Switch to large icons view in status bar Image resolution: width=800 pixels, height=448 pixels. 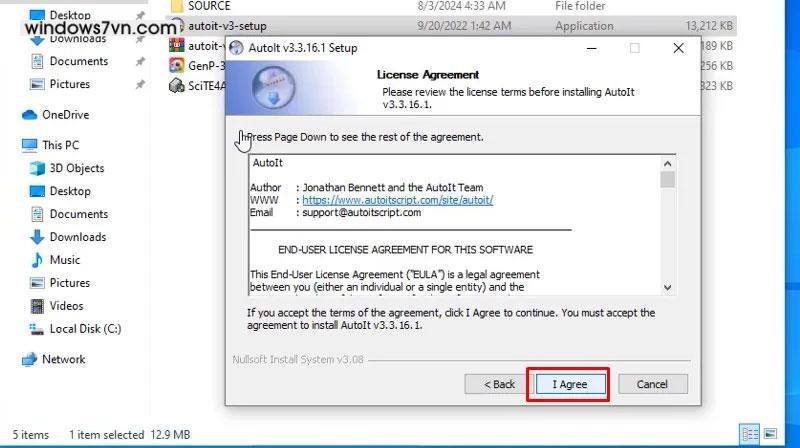click(x=770, y=434)
